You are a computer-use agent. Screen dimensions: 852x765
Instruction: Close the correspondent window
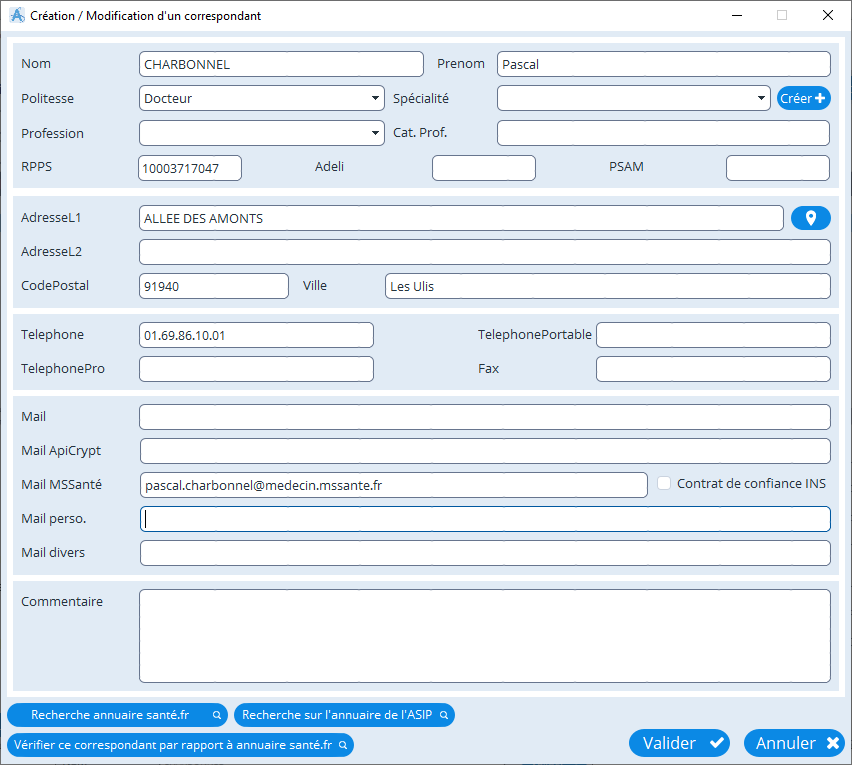[827, 15]
